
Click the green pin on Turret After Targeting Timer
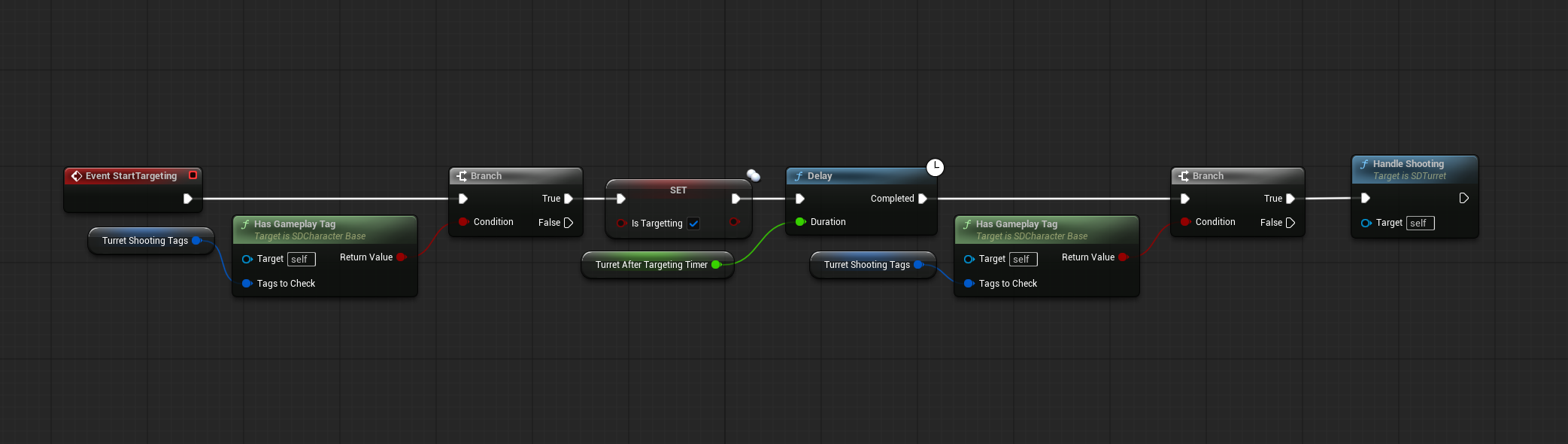point(716,265)
